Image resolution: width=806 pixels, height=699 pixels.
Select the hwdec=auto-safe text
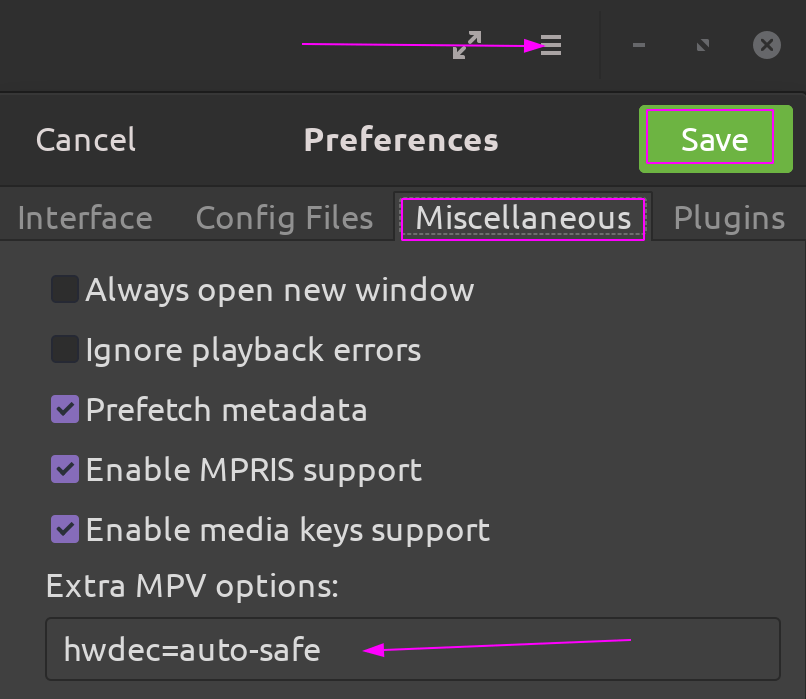(x=192, y=649)
